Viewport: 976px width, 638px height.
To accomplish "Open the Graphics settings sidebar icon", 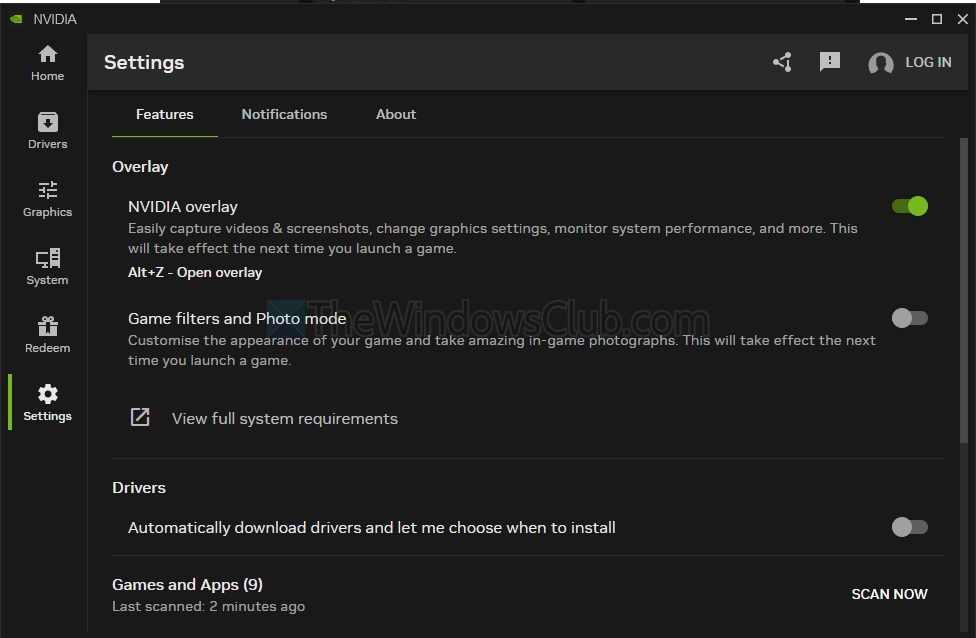I will click(47, 199).
